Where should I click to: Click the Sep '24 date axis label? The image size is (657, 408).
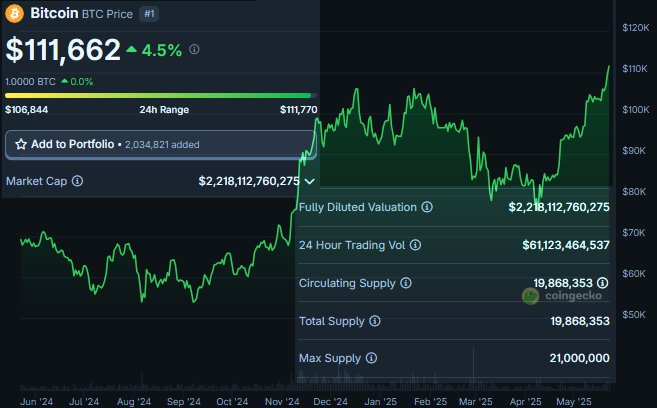pos(184,402)
